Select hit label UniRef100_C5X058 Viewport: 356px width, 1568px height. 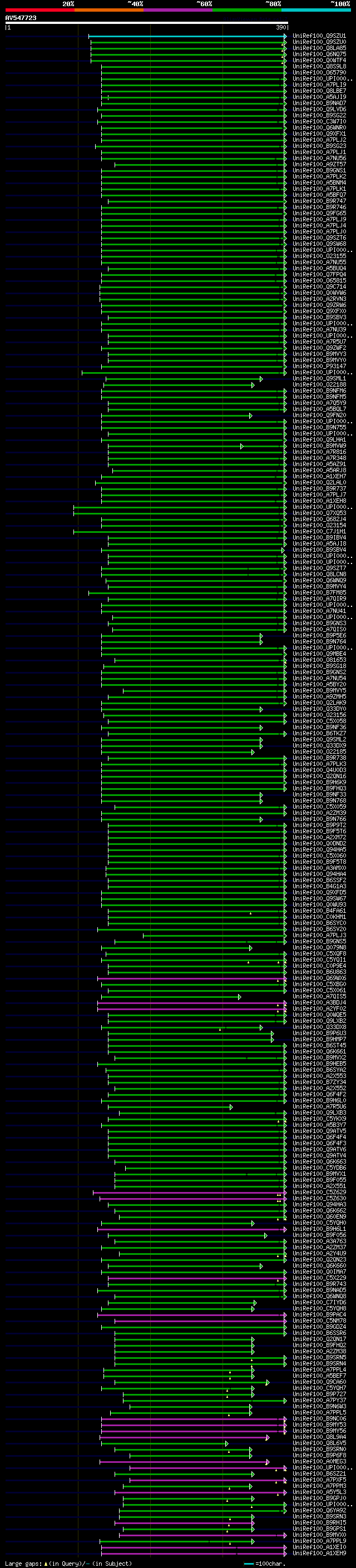click(319, 721)
